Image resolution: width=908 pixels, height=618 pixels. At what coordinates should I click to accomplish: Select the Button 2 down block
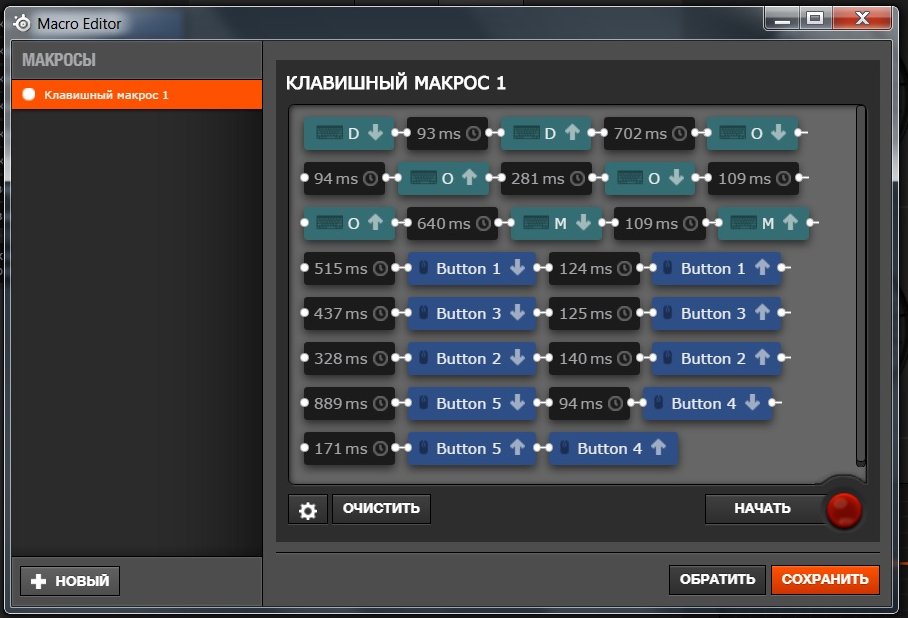point(472,359)
